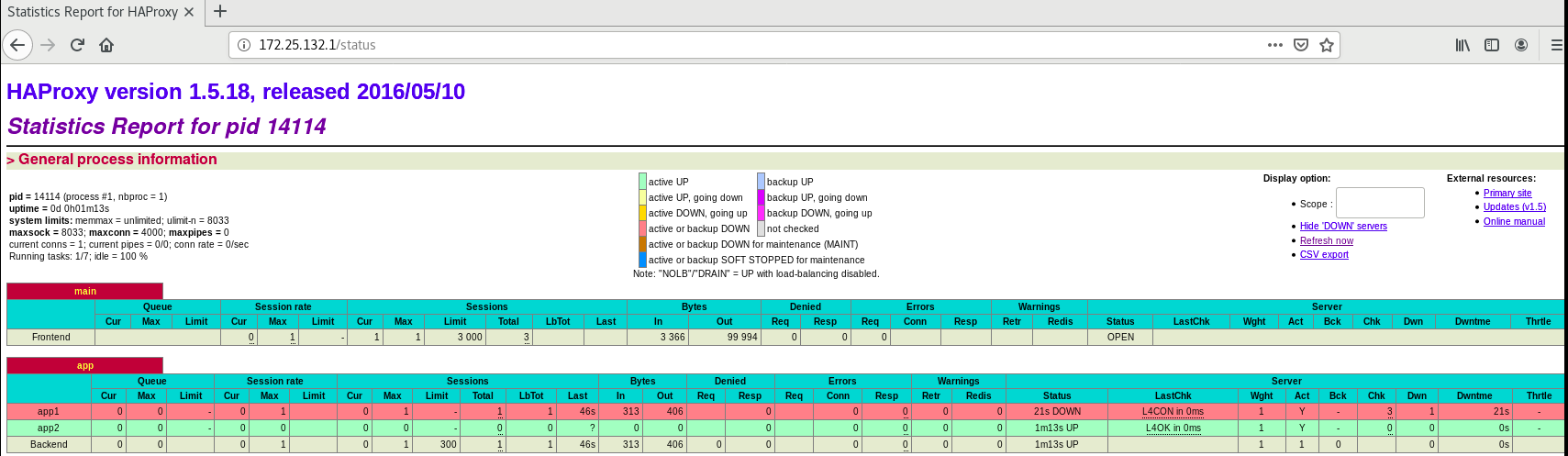Click the 'backup UP, going down' legend swatch
This screenshot has width=1568, height=456.
[x=761, y=197]
